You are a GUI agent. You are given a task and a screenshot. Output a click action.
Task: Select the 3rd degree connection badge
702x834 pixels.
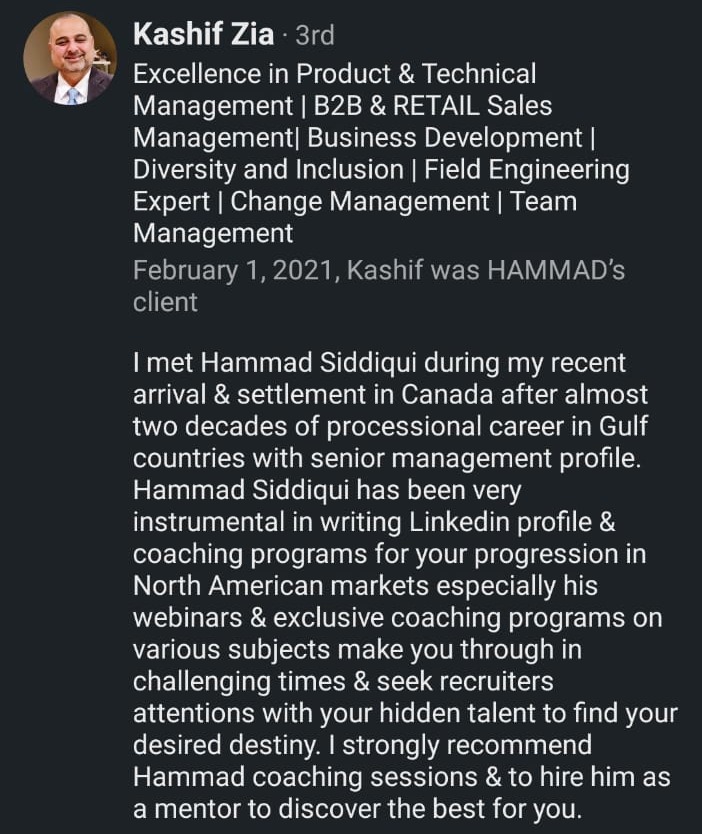tap(315, 36)
